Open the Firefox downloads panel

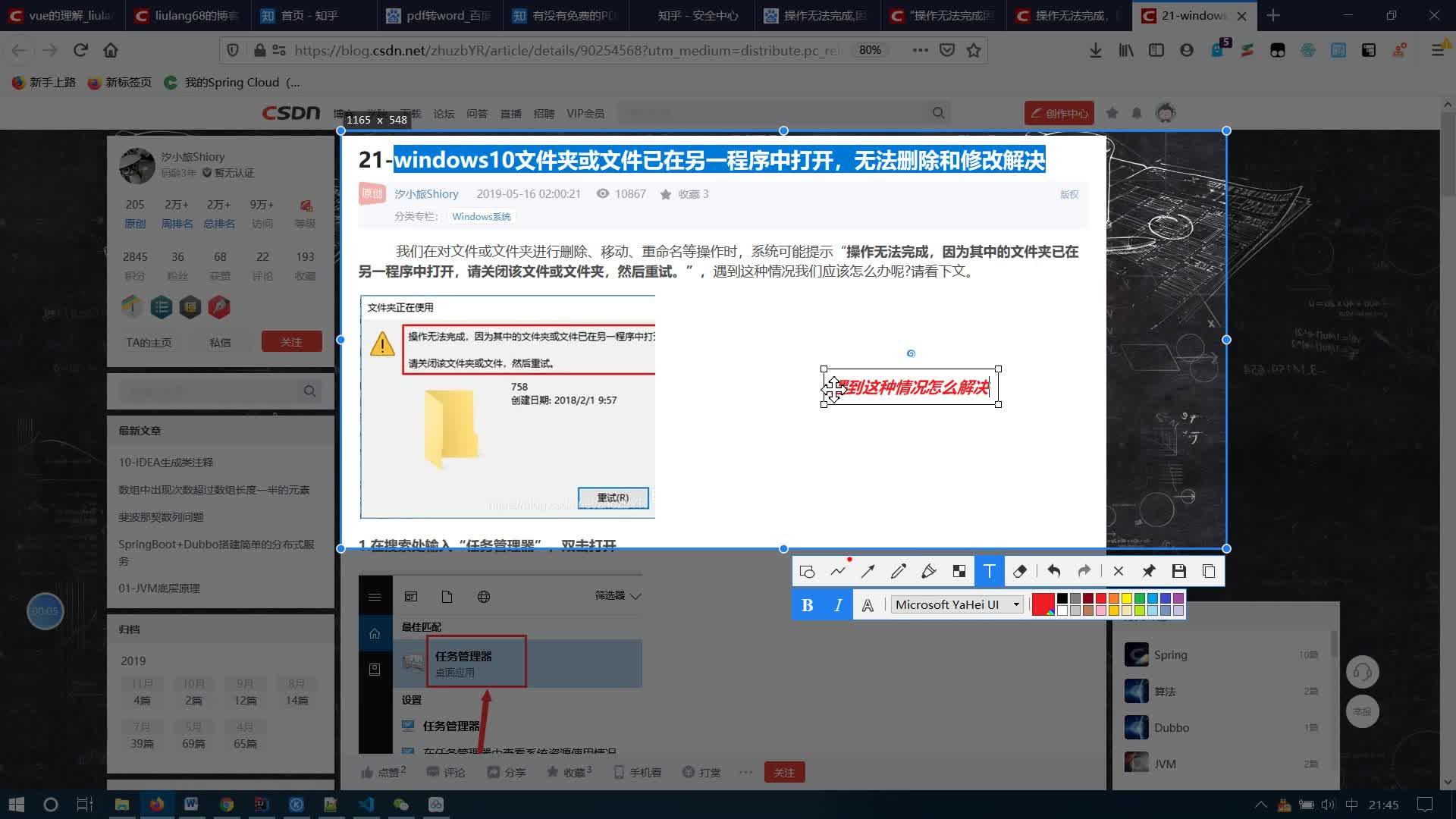pos(1095,50)
